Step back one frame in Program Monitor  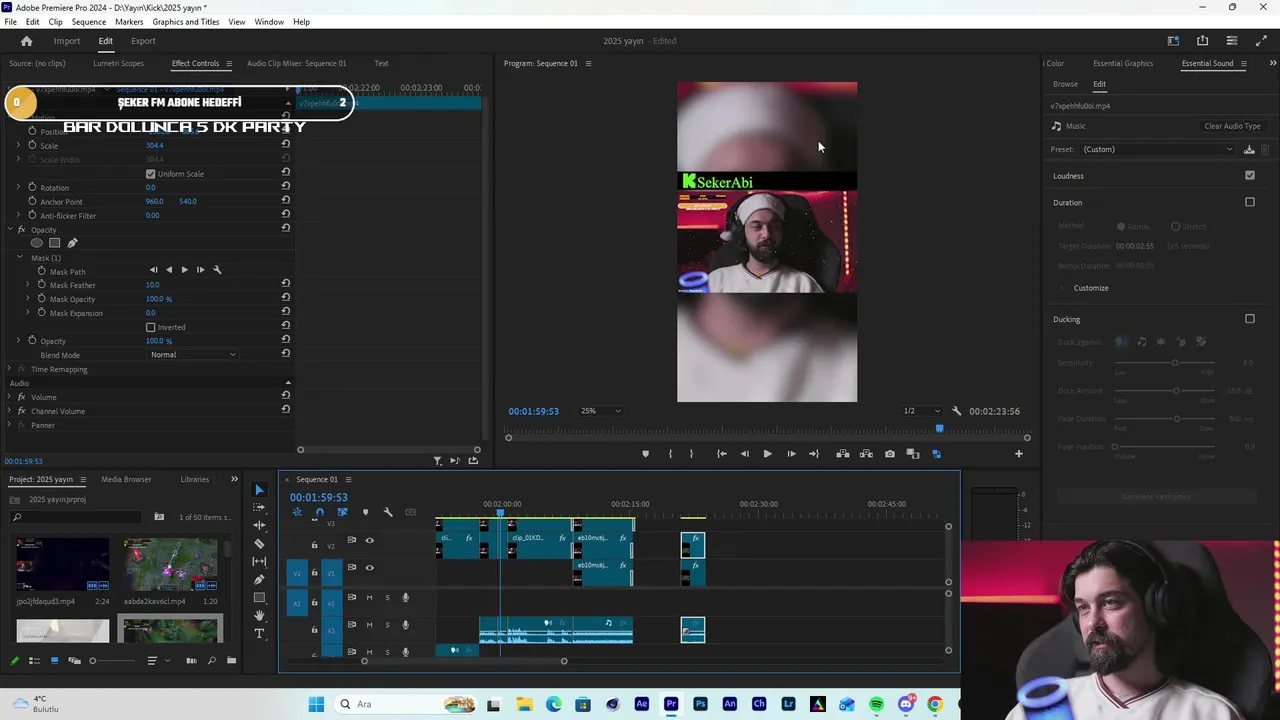744,454
